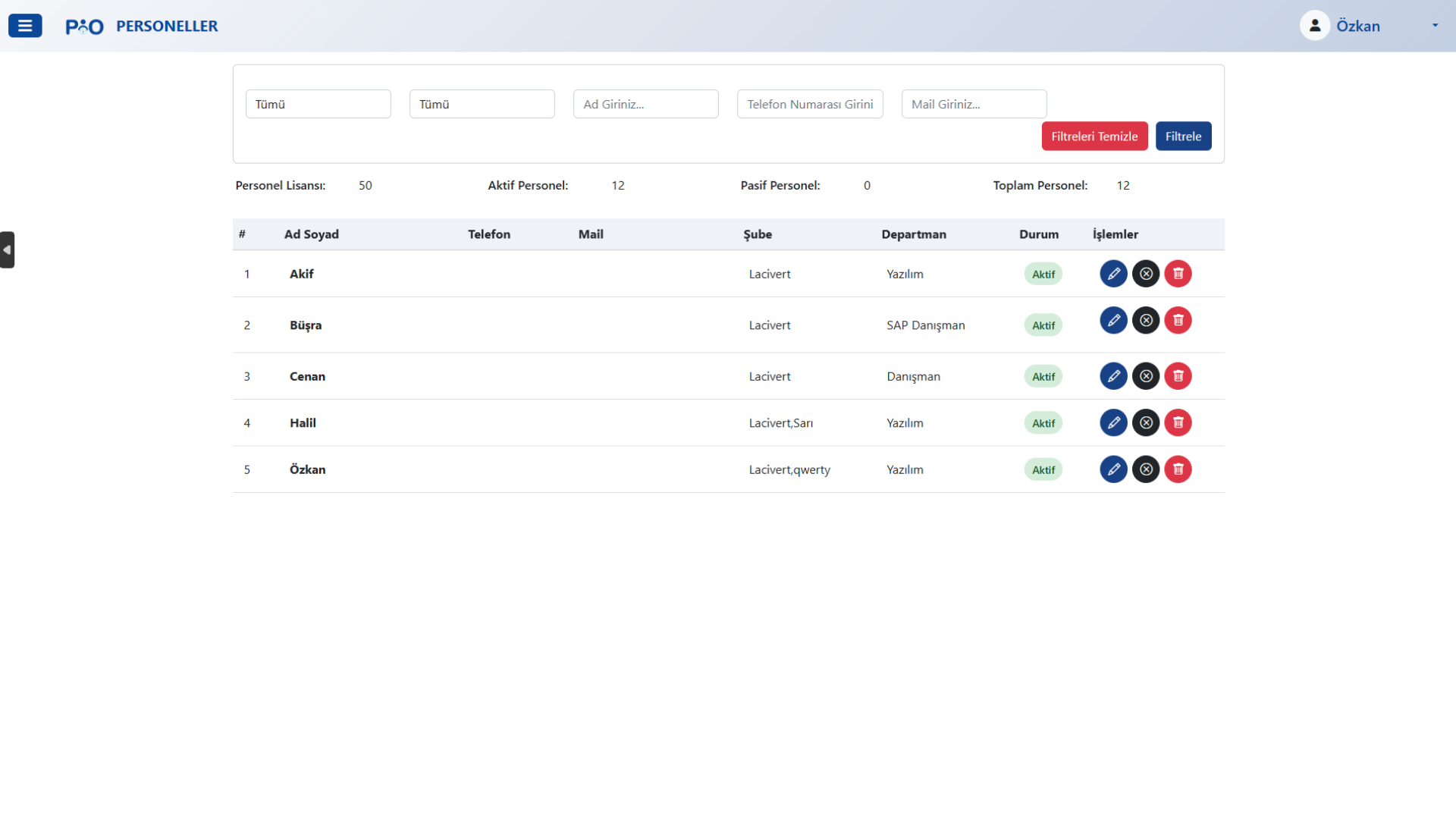Click the Aktif badge in Büşra's row

click(1043, 325)
